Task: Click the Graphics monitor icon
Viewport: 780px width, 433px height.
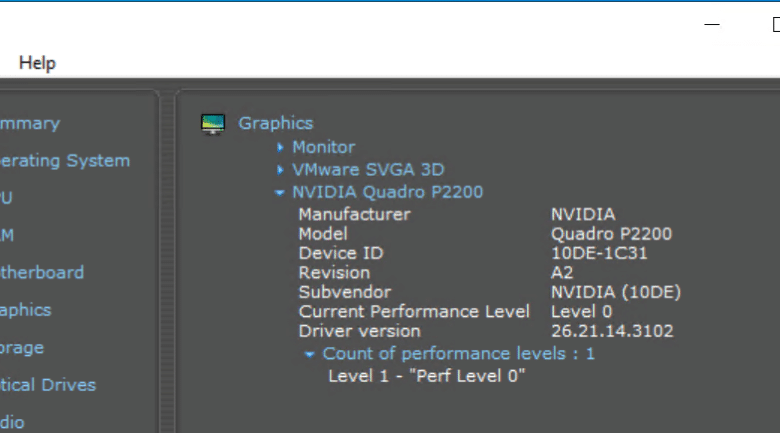Action: 213,124
